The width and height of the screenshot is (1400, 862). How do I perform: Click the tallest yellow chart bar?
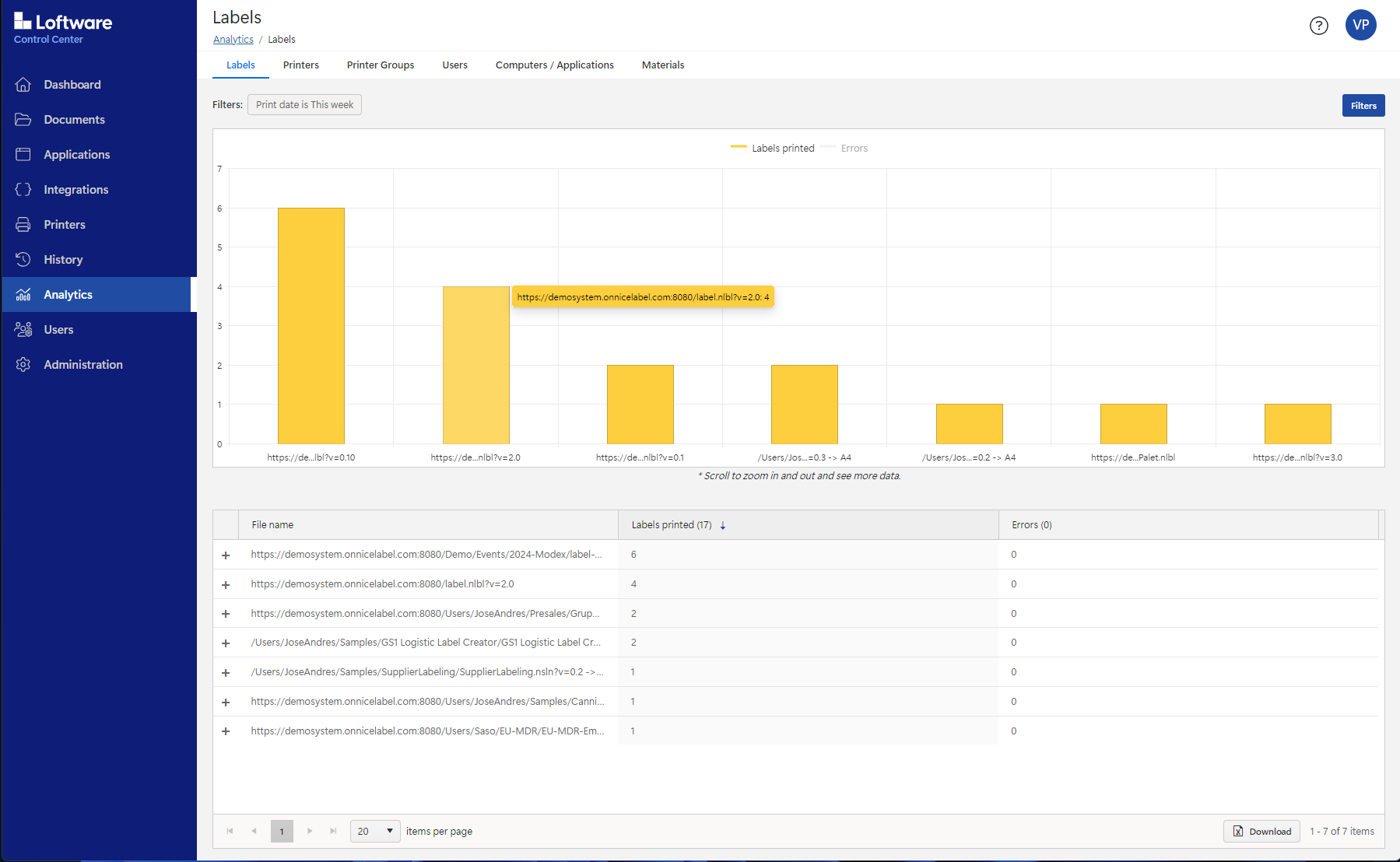(311, 325)
